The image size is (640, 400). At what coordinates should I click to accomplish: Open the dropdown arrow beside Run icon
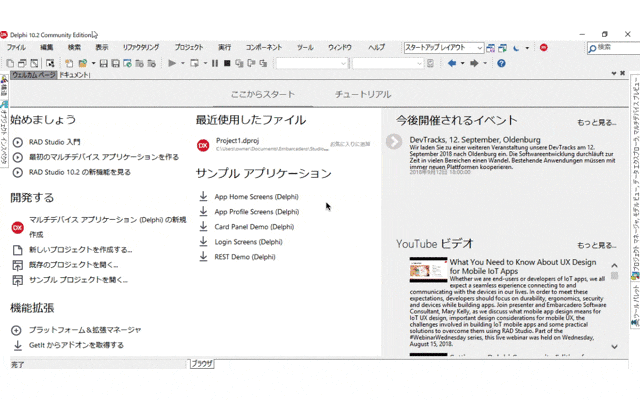tap(182, 63)
